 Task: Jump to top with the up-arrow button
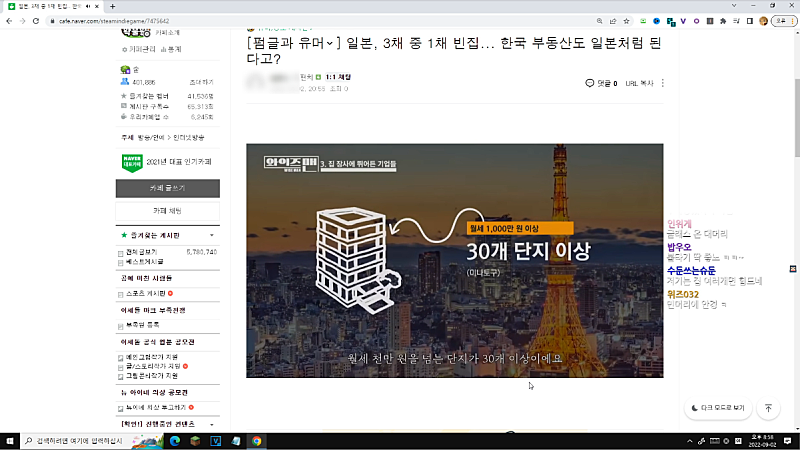pos(768,408)
